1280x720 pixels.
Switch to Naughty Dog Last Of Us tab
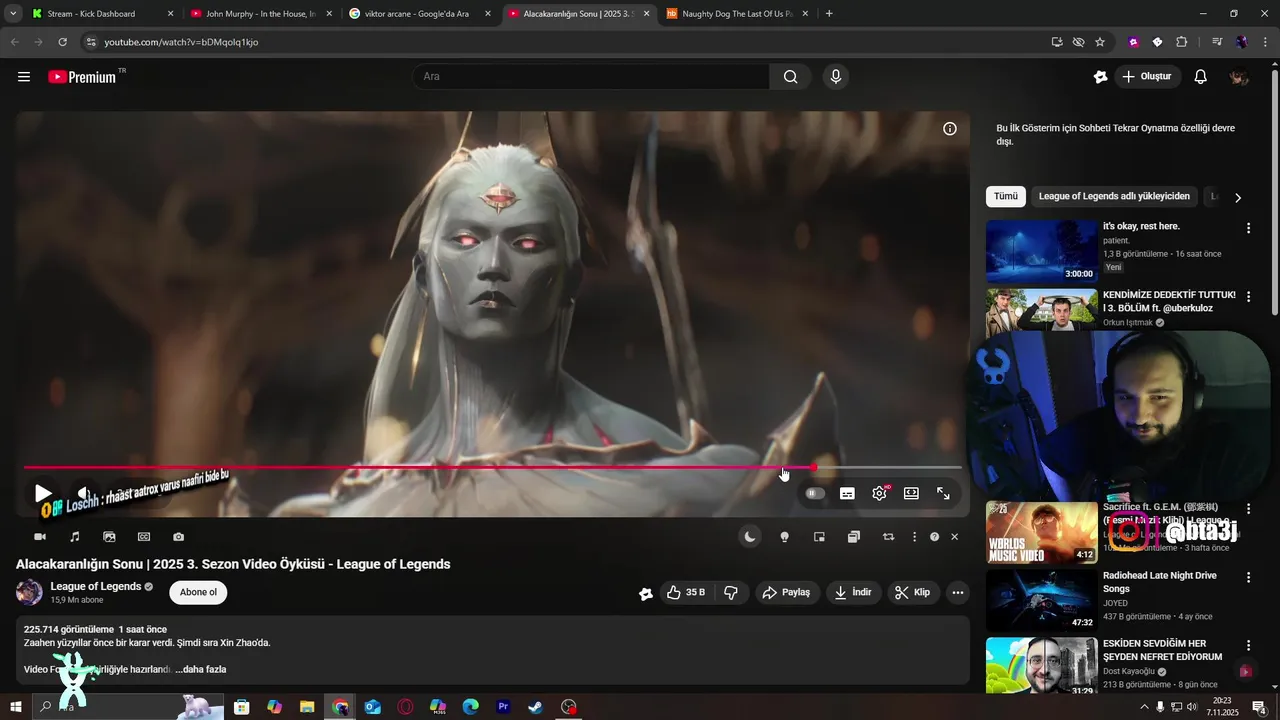click(x=737, y=14)
